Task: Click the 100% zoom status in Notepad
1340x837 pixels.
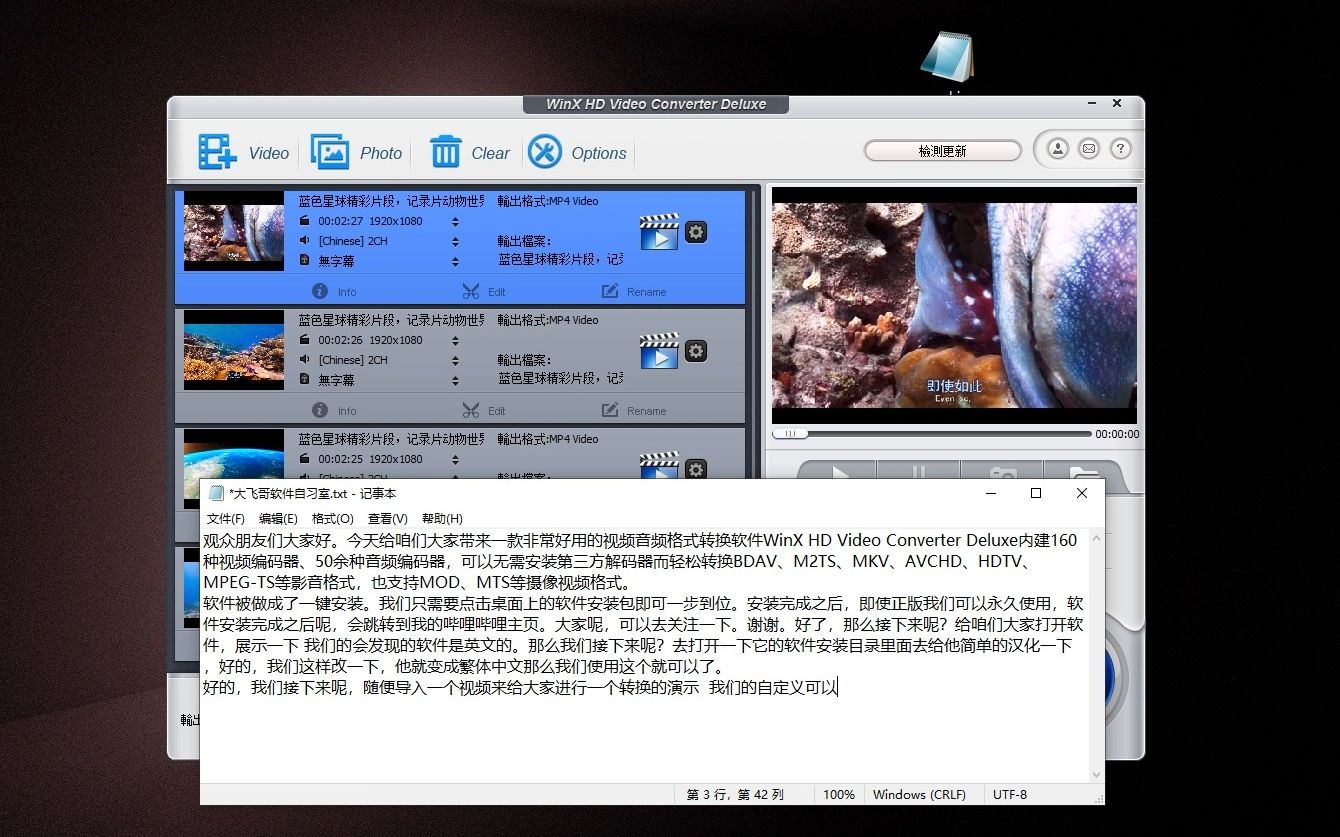Action: point(838,794)
